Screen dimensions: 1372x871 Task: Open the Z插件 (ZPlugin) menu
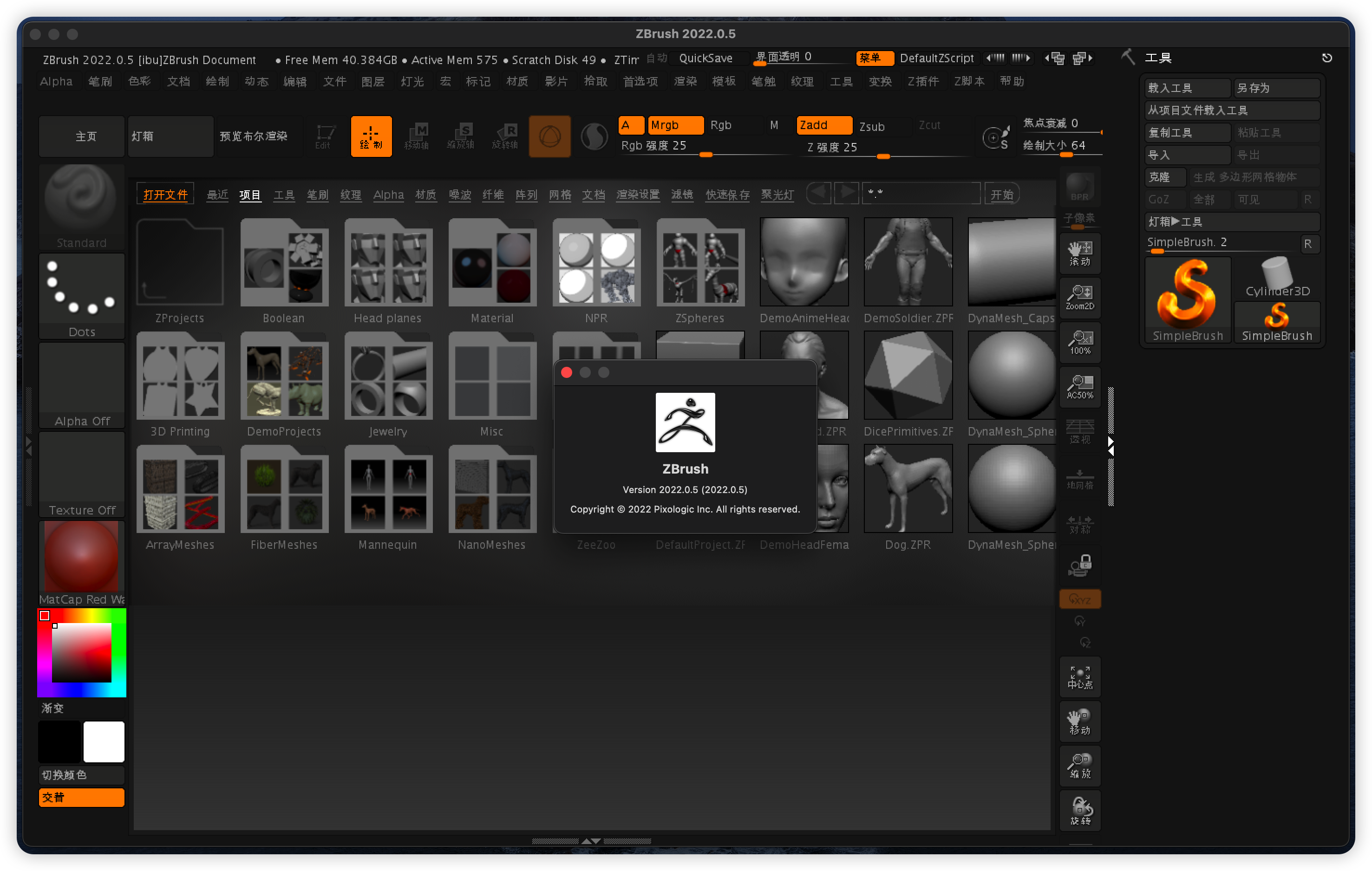click(923, 81)
